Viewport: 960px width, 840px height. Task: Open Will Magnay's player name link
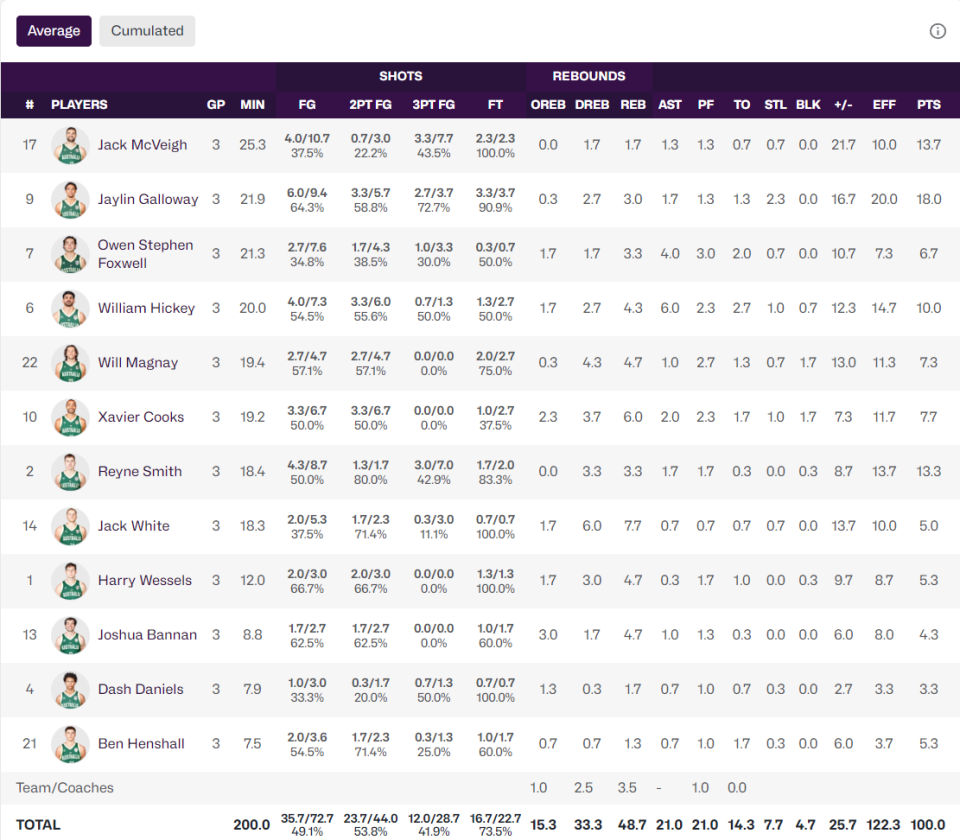click(138, 362)
